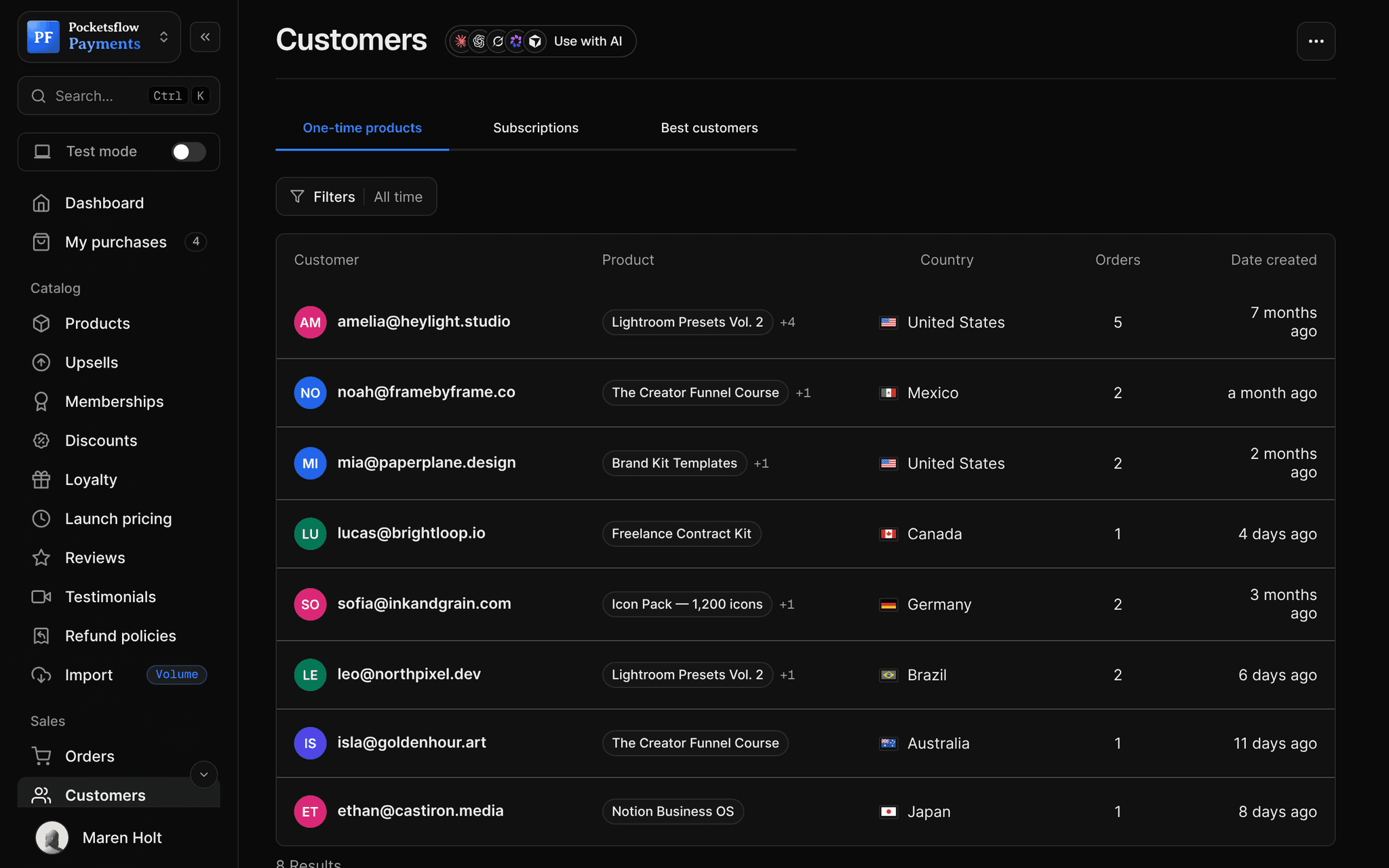
Task: Open the three-dots more options menu
Action: (1316, 41)
